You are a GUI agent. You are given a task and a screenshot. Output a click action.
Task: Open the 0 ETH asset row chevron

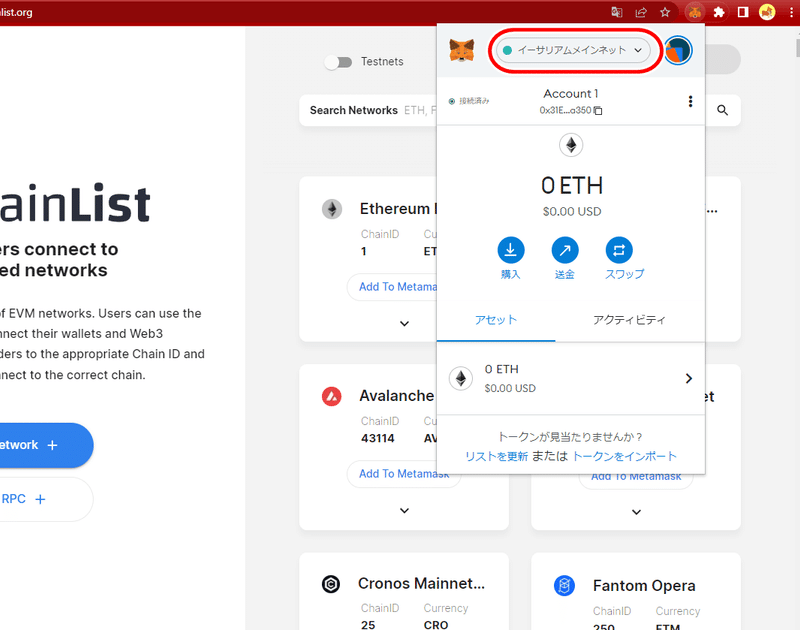pyautogui.click(x=688, y=379)
